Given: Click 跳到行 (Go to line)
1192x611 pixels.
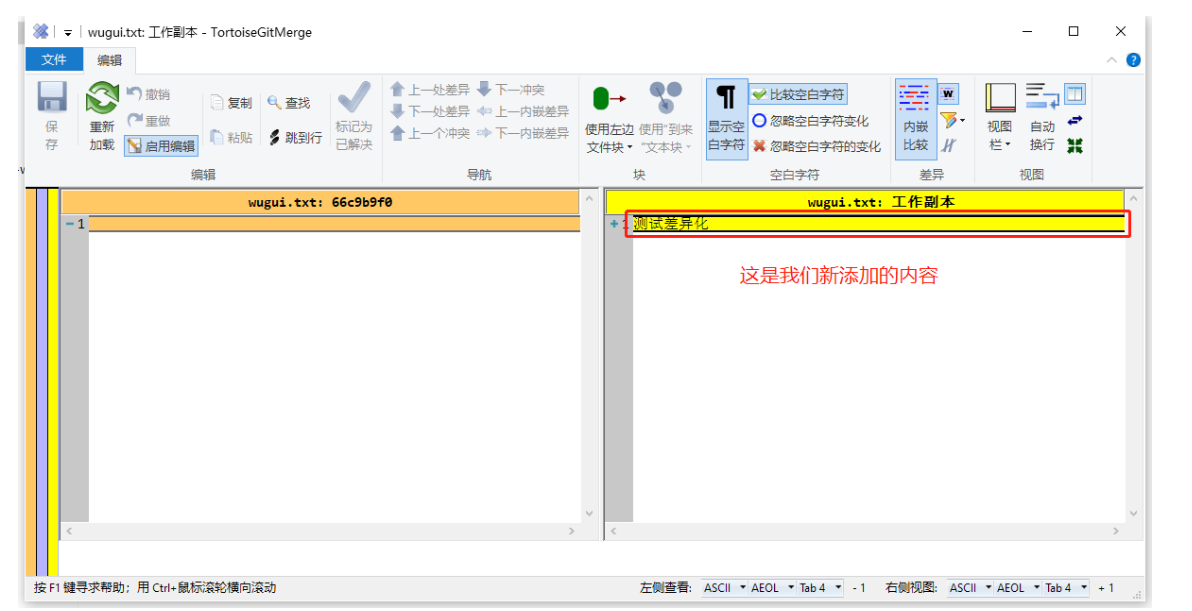Looking at the screenshot, I should [297, 135].
